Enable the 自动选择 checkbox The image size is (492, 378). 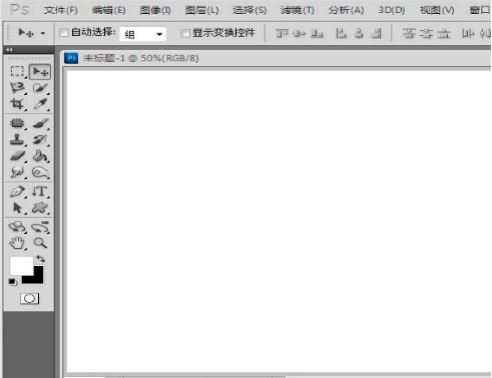click(64, 33)
